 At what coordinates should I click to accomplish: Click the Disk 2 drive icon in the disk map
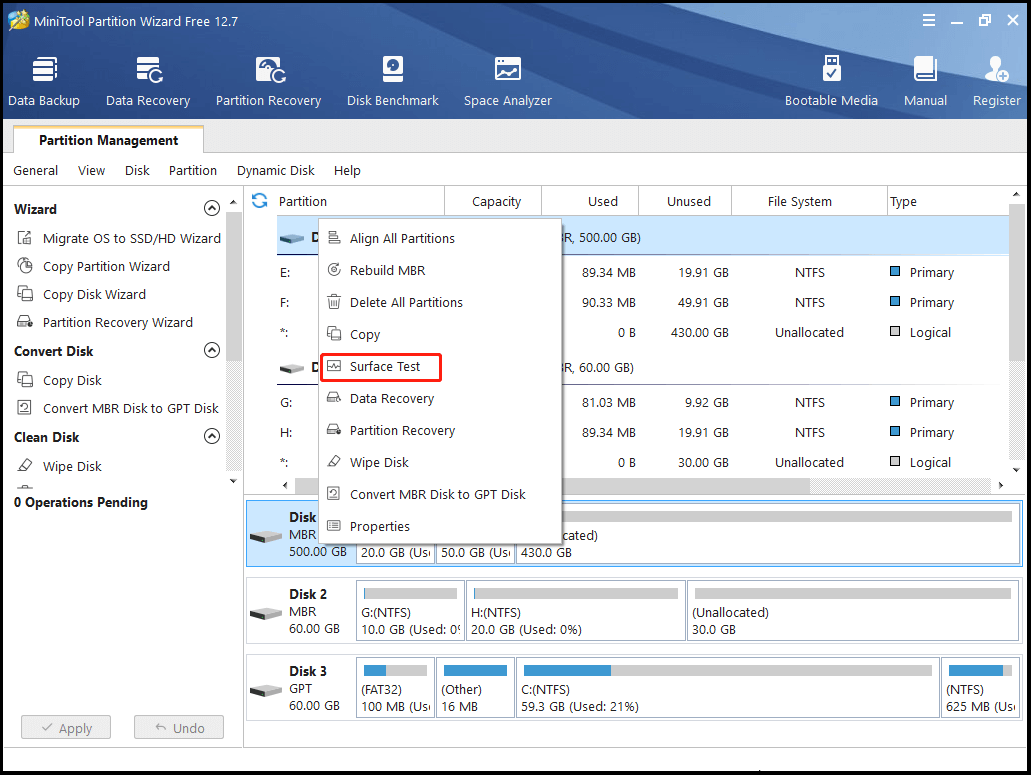266,613
